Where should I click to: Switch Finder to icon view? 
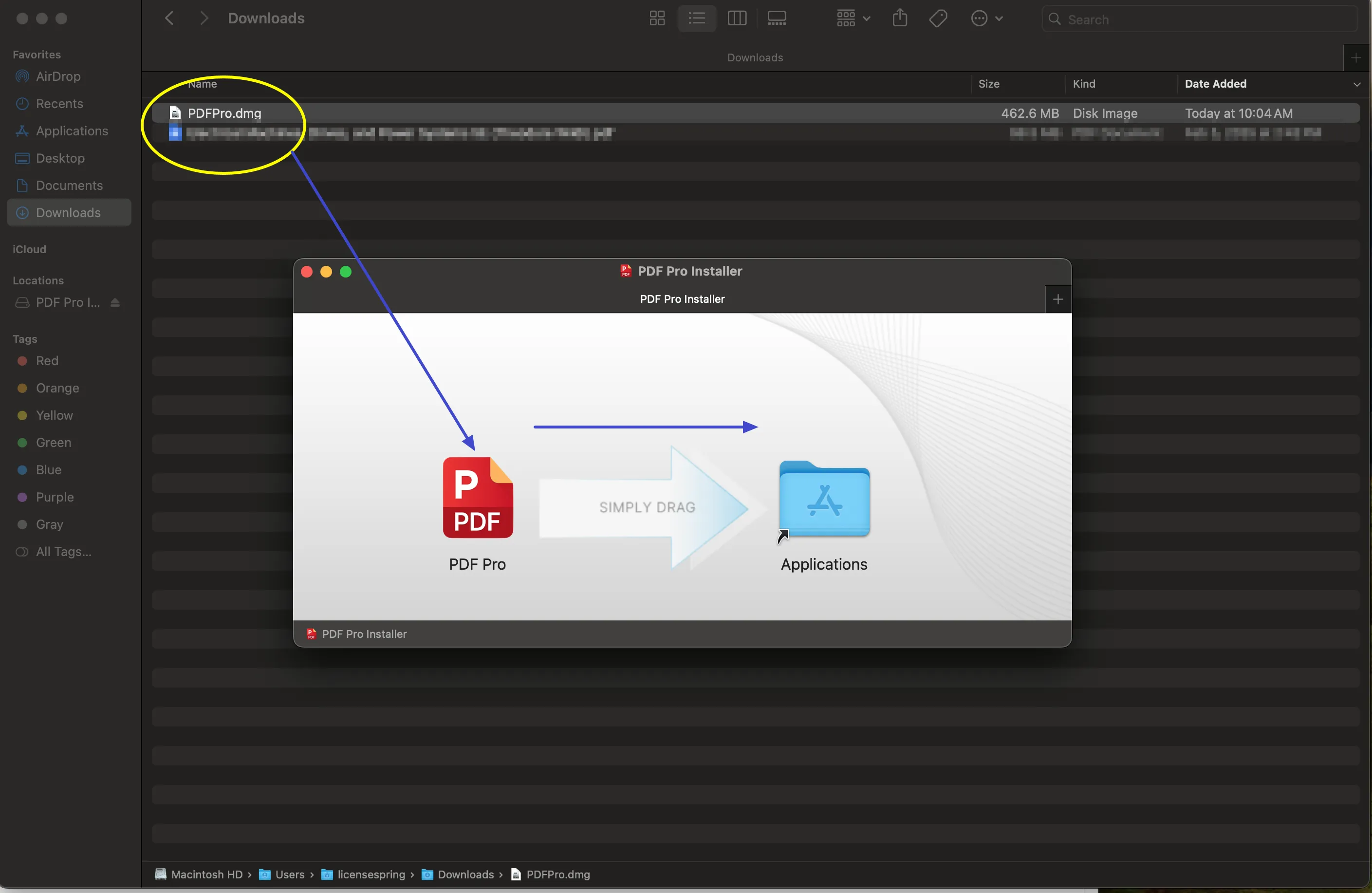(x=657, y=19)
